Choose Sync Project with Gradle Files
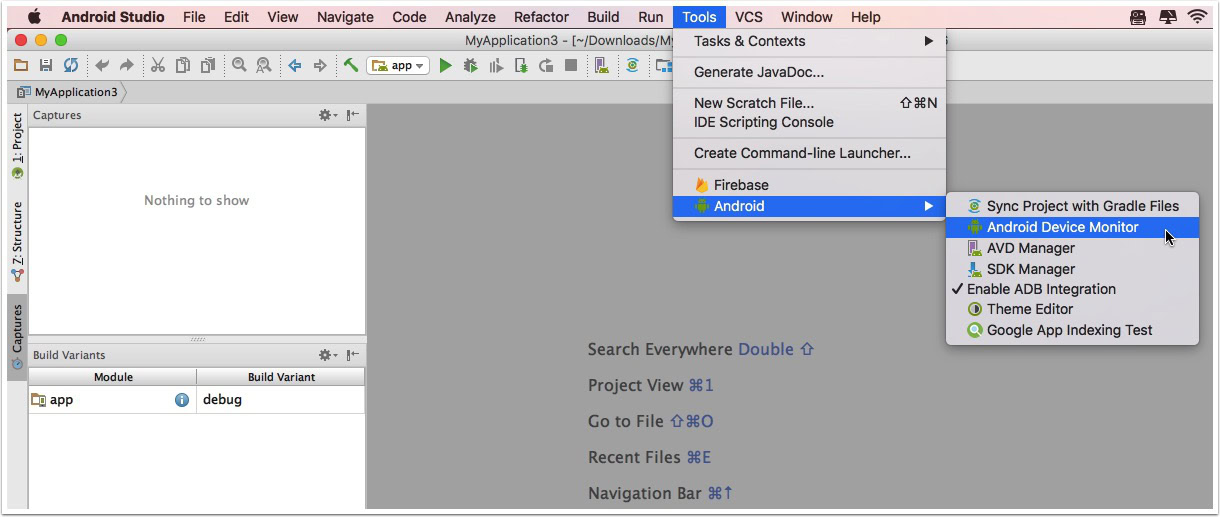This screenshot has width=1220, height=517. pos(1072,206)
